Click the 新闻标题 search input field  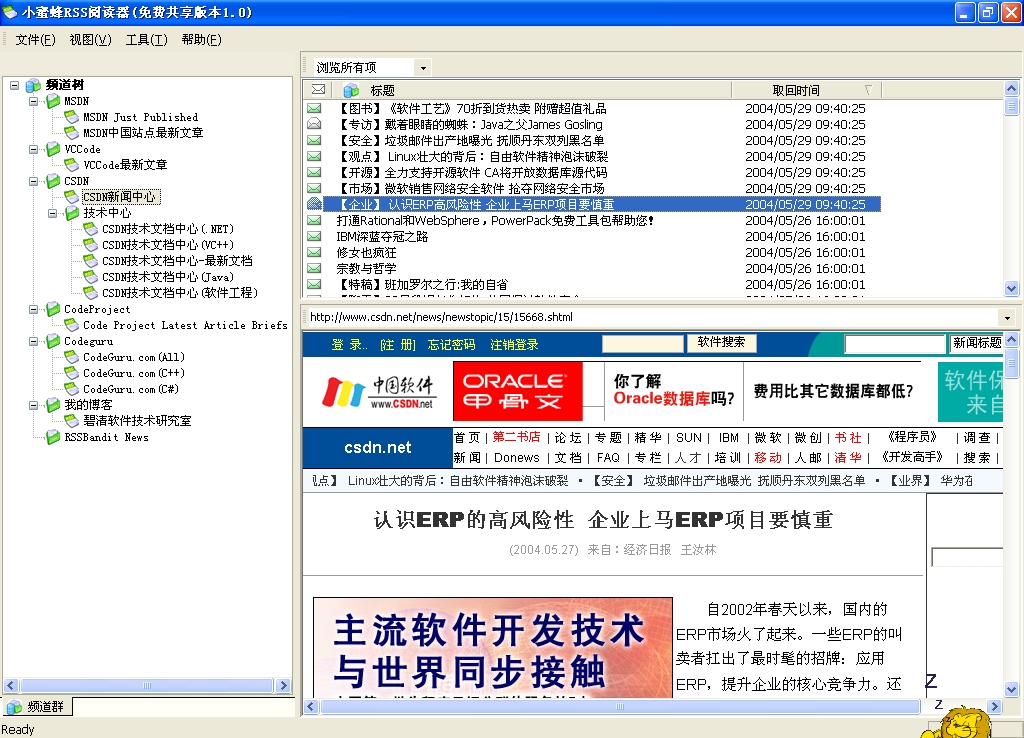tap(895, 344)
